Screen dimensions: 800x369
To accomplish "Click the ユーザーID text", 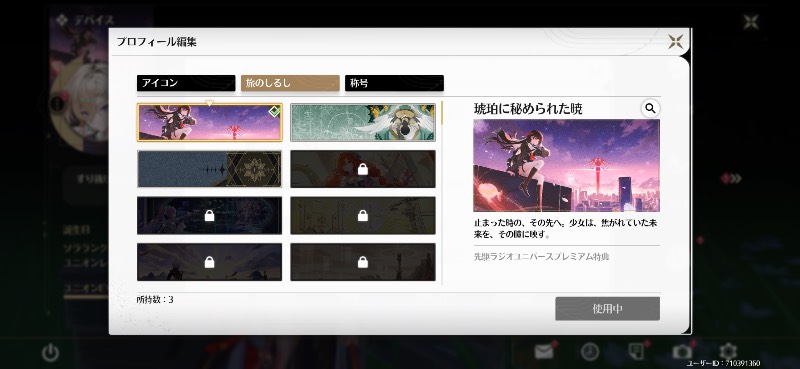I will click(723, 363).
